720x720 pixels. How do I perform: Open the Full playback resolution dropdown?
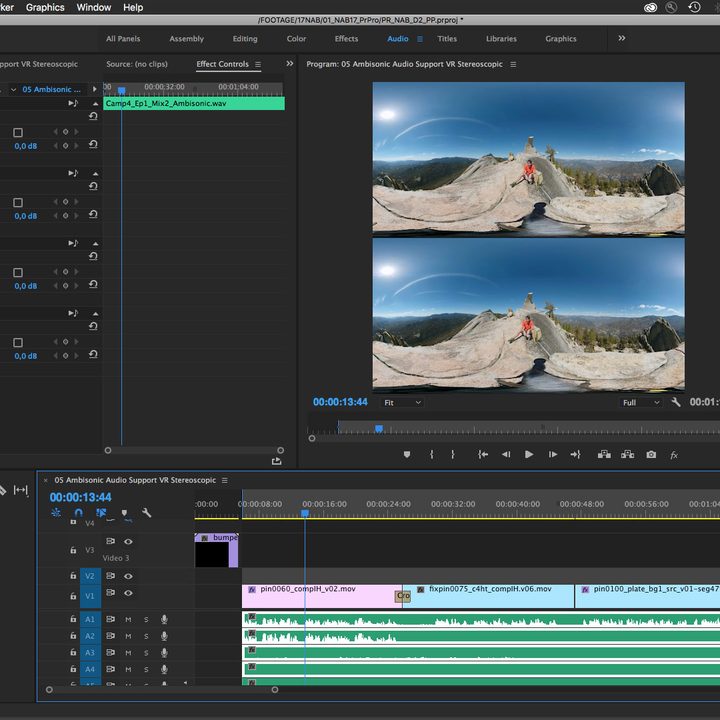coord(641,403)
